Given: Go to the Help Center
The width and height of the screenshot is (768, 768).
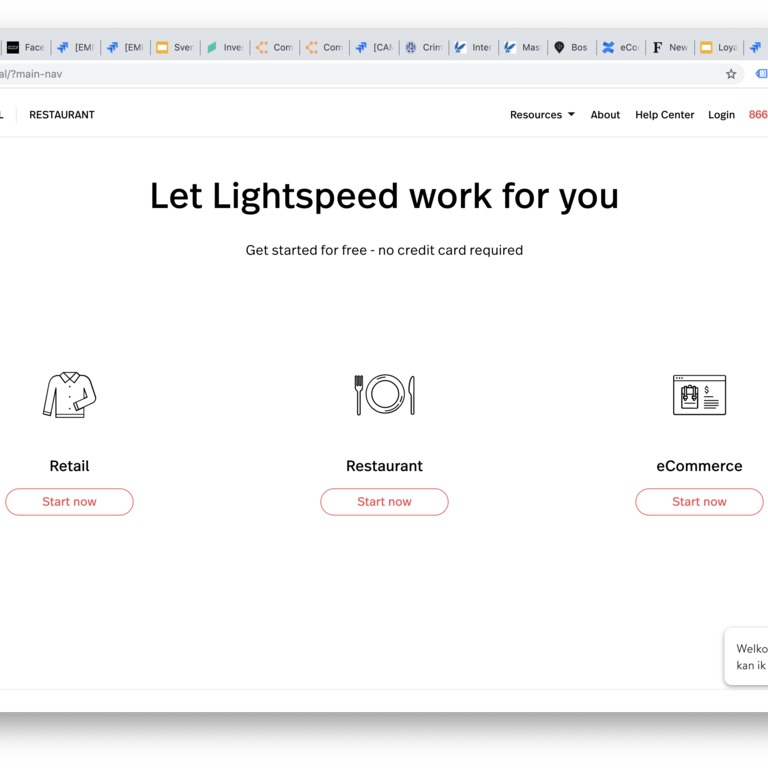Looking at the screenshot, I should pyautogui.click(x=664, y=115).
